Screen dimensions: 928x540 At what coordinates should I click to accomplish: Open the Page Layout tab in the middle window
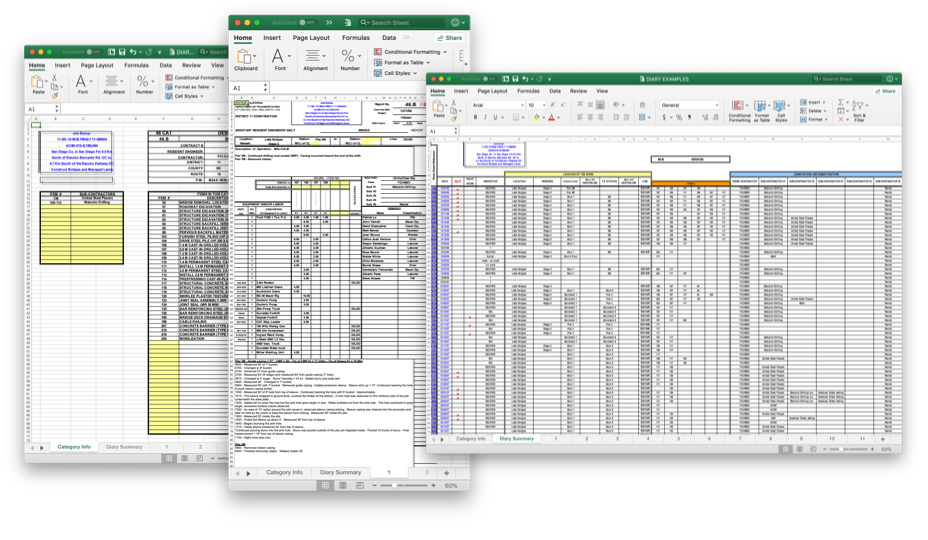[x=311, y=37]
